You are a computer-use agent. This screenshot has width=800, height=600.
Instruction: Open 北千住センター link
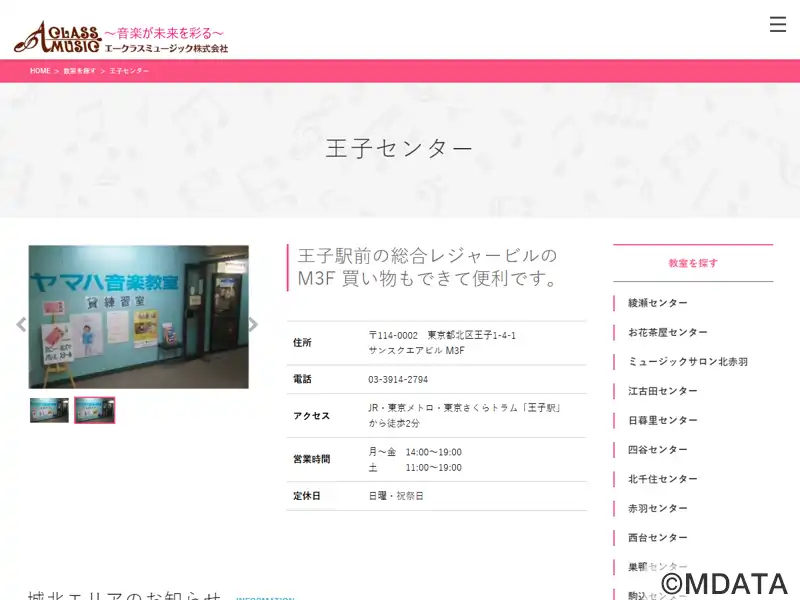point(662,479)
